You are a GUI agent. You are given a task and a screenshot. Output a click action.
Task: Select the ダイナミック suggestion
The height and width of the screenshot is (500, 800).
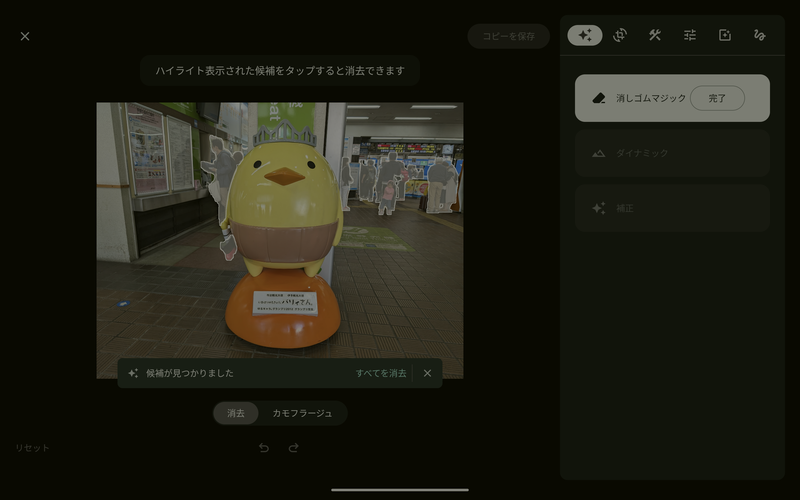pos(672,153)
